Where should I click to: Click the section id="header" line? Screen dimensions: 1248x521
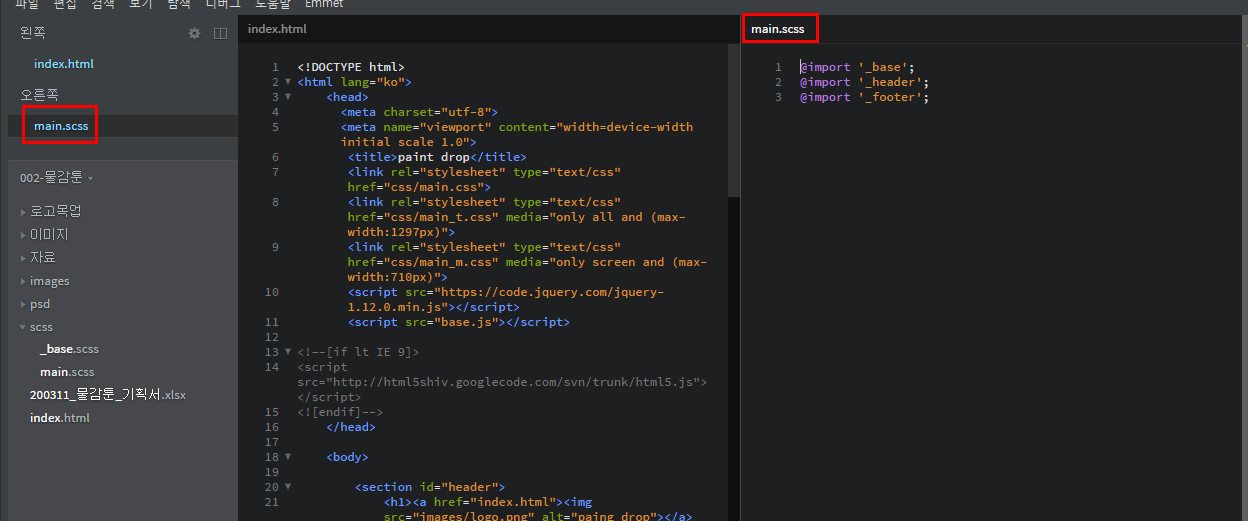point(430,487)
